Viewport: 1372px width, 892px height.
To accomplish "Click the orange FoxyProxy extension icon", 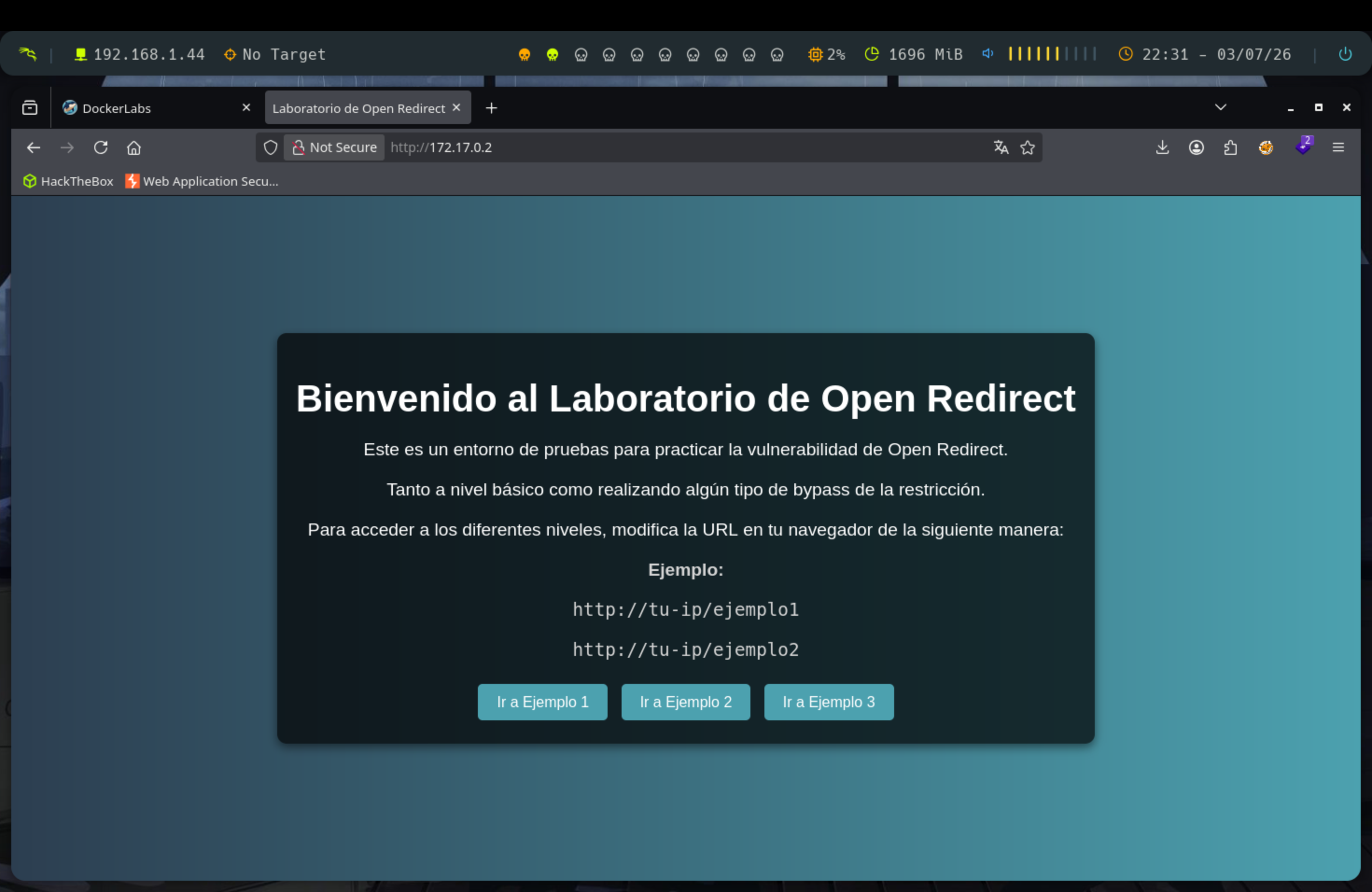I will [1266, 147].
